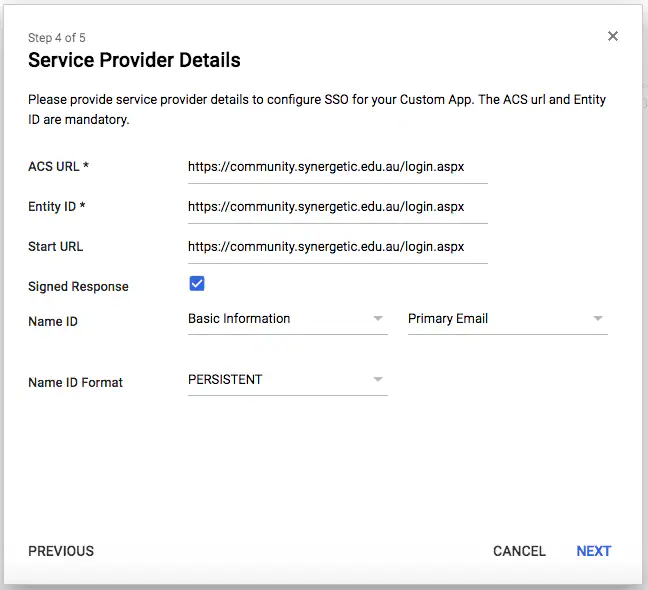Close the Service Provider Details dialog
648x590 pixels.
click(613, 36)
